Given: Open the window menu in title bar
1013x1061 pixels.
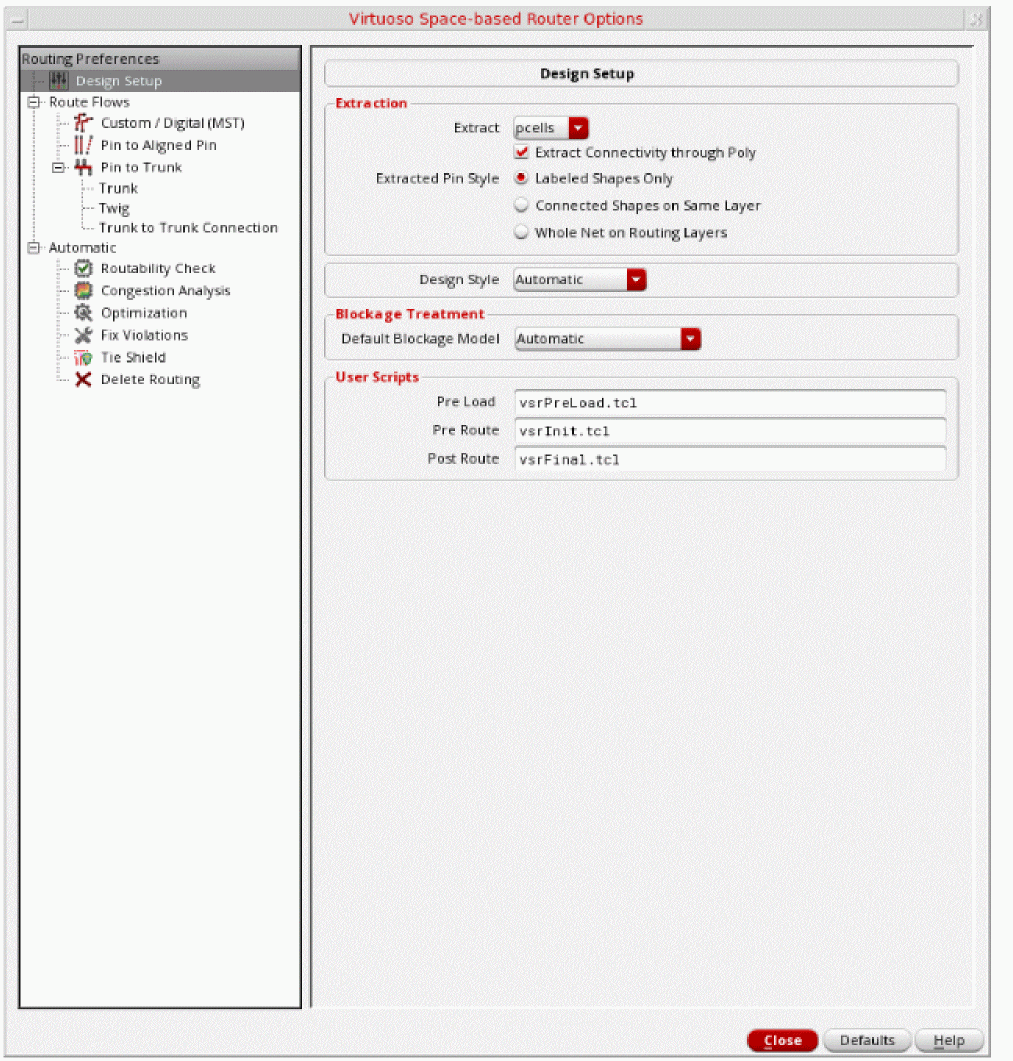Looking at the screenshot, I should [18, 19].
